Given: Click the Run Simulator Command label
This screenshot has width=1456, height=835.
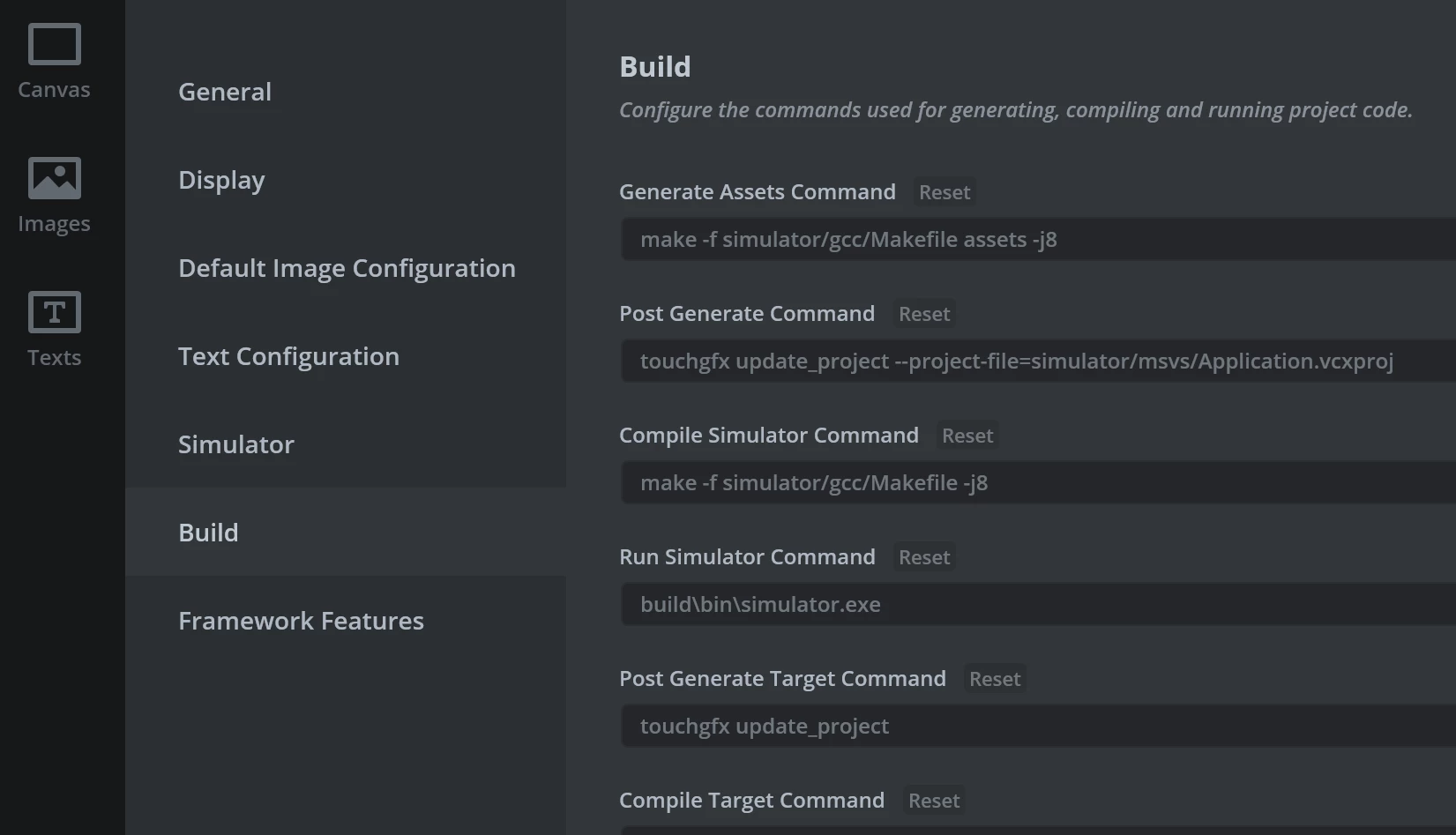Looking at the screenshot, I should pyautogui.click(x=747, y=556).
